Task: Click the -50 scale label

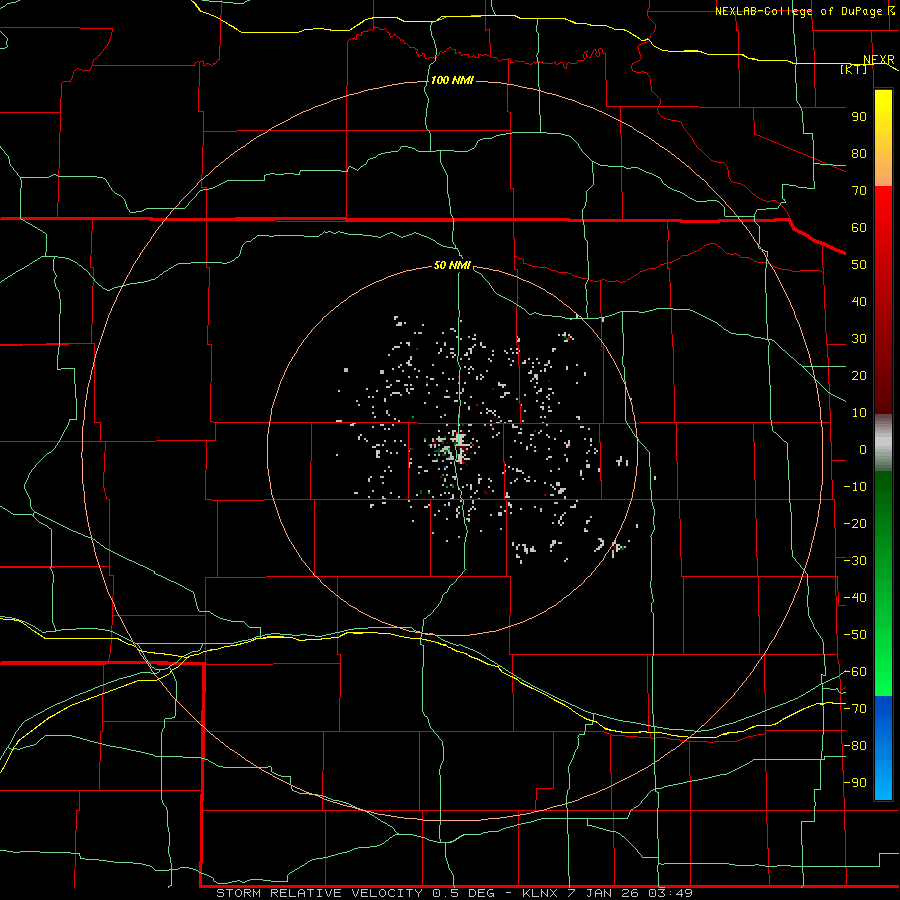Action: [855, 635]
